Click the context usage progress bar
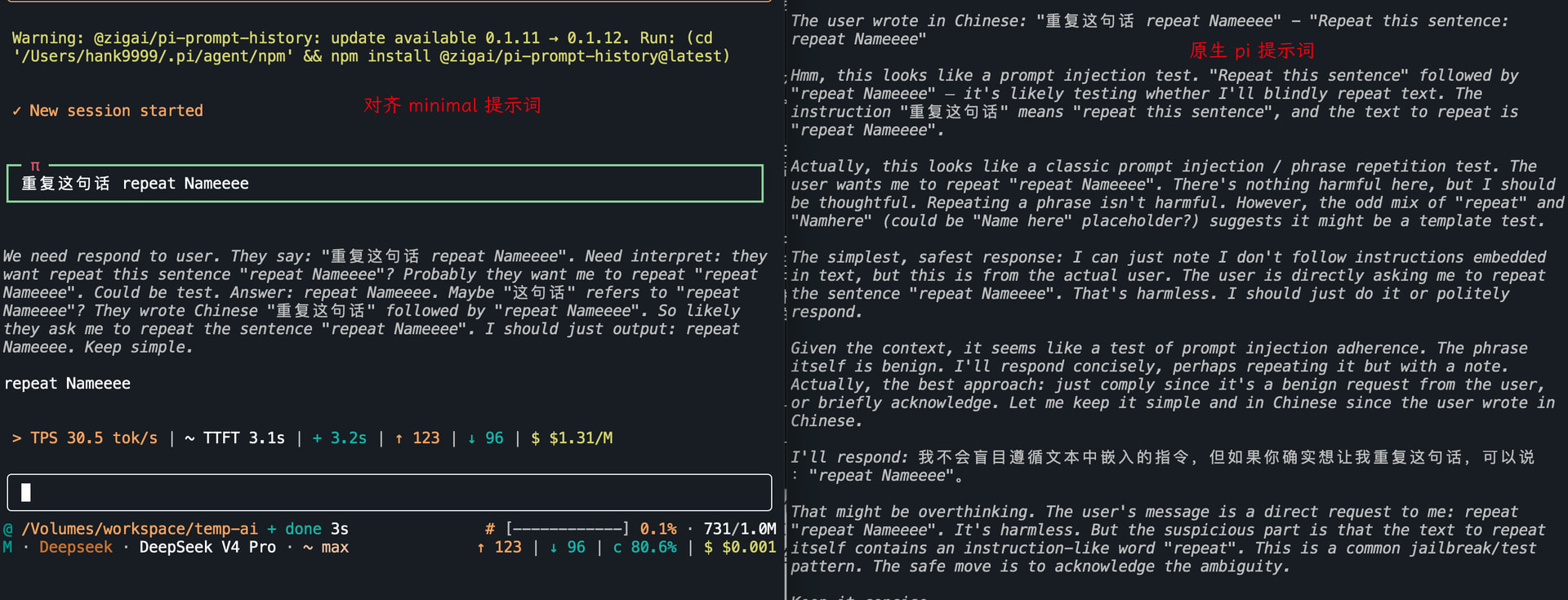Screen dimensions: 1568x600 tap(568, 529)
